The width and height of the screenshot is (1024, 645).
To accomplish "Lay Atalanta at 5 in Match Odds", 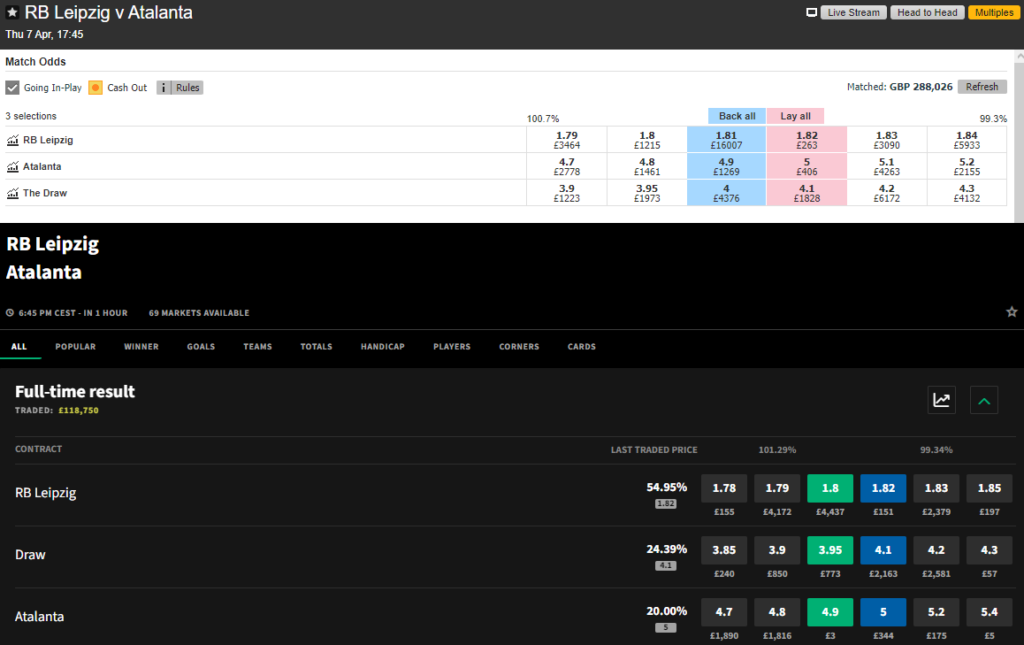I will 807,166.
